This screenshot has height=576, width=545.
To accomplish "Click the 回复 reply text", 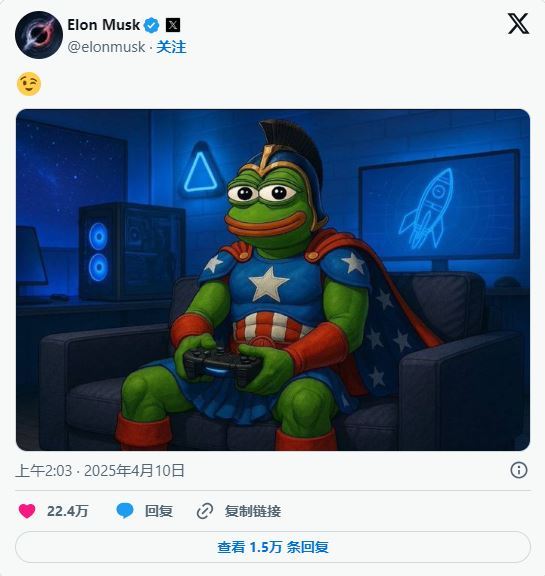I will pos(159,511).
